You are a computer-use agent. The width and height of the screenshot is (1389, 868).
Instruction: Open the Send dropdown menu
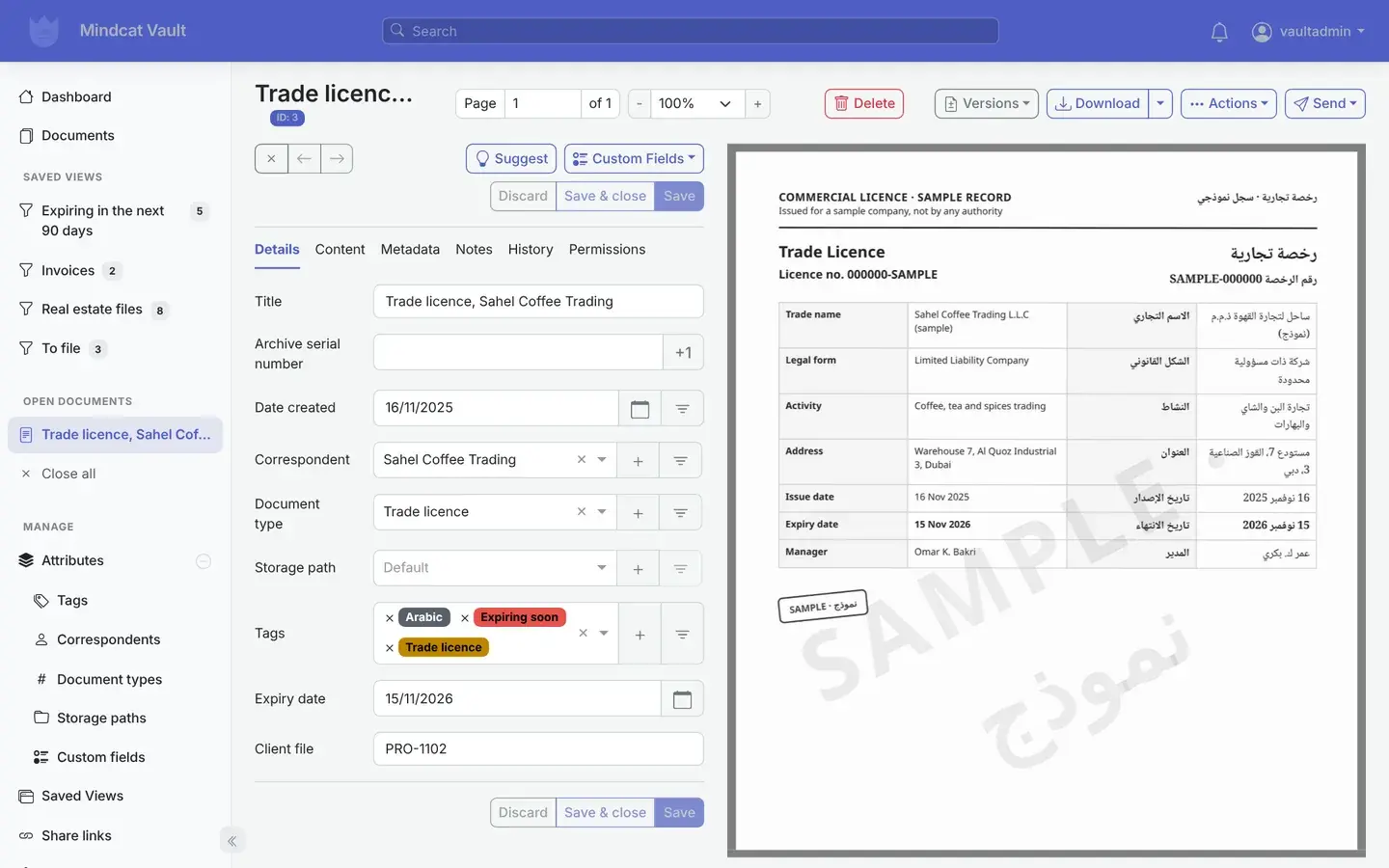(1324, 103)
